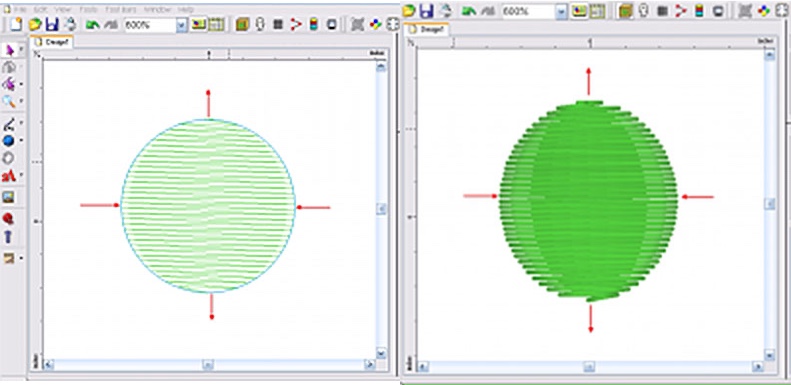Toggle the grid display button in left window toolbar
The height and width of the screenshot is (385, 791).
point(216,24)
